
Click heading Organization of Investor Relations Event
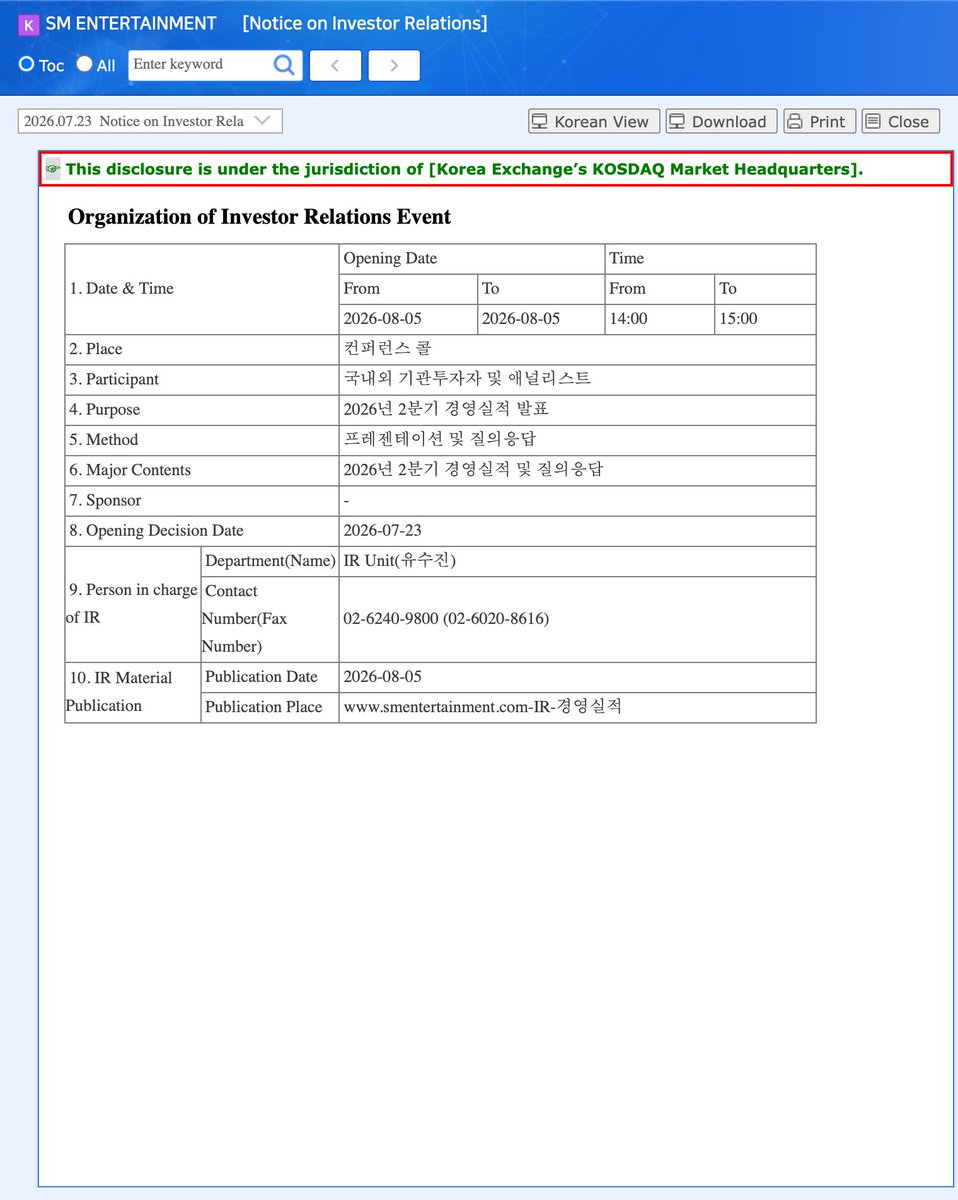point(259,217)
